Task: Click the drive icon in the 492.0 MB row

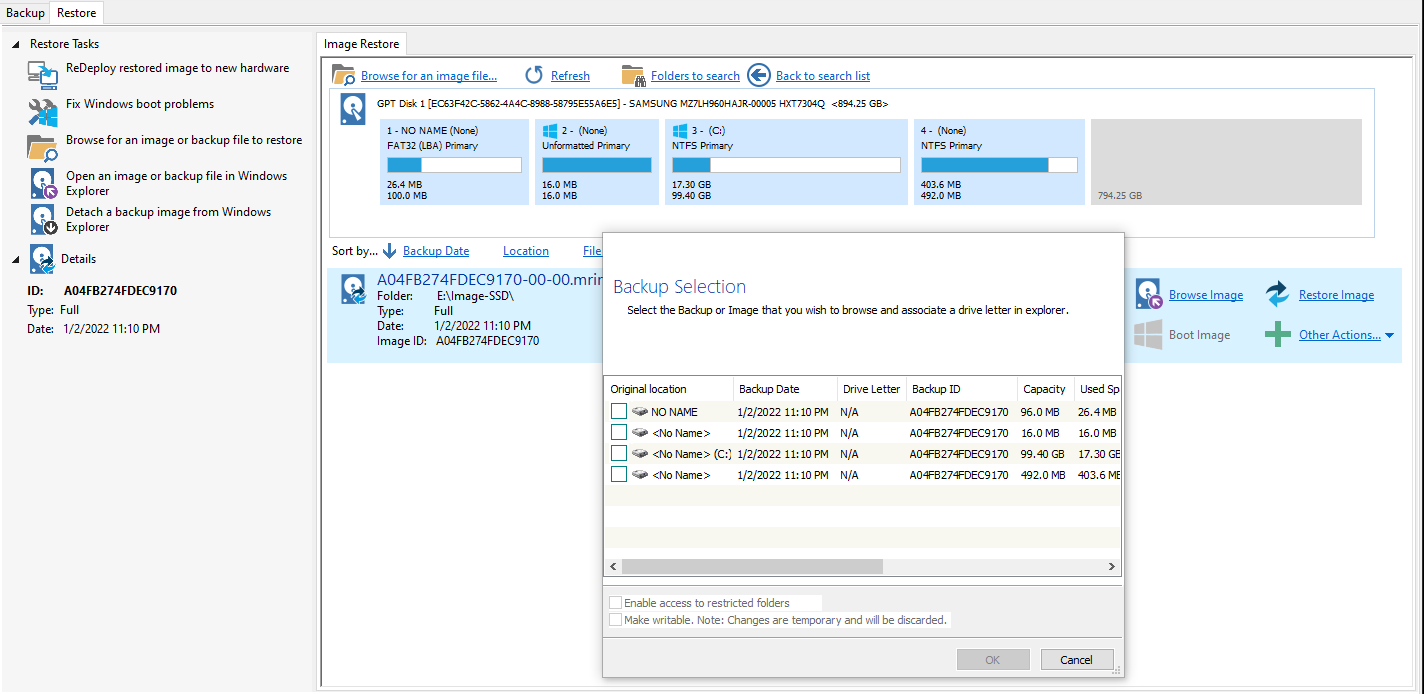Action: (640, 475)
